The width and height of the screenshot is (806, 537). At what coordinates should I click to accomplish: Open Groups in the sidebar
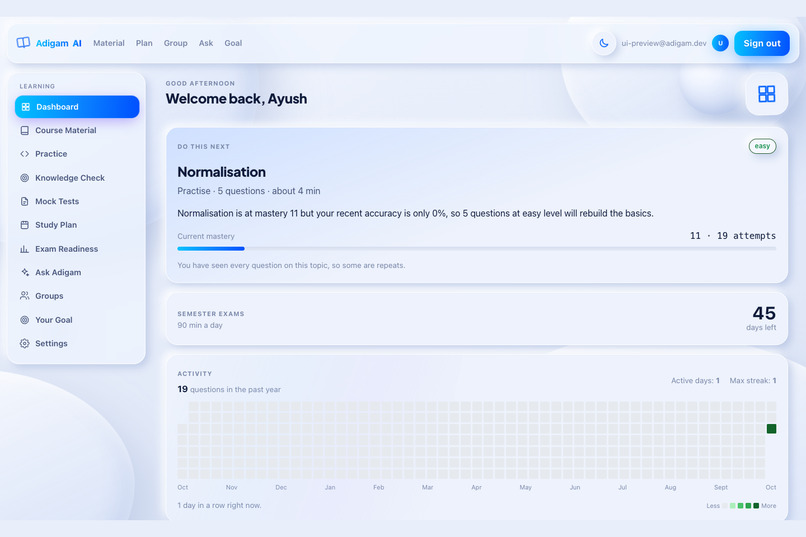click(77, 296)
